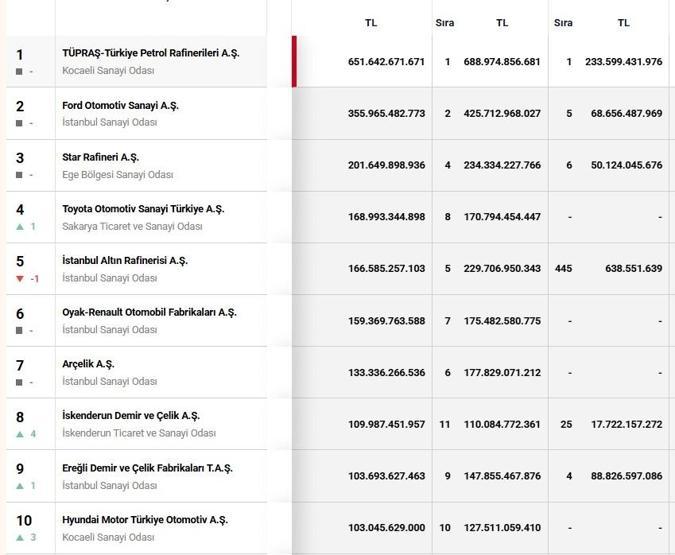This screenshot has width=675, height=555.
Task: Click the value 229.706.950.343
Action: click(502, 269)
